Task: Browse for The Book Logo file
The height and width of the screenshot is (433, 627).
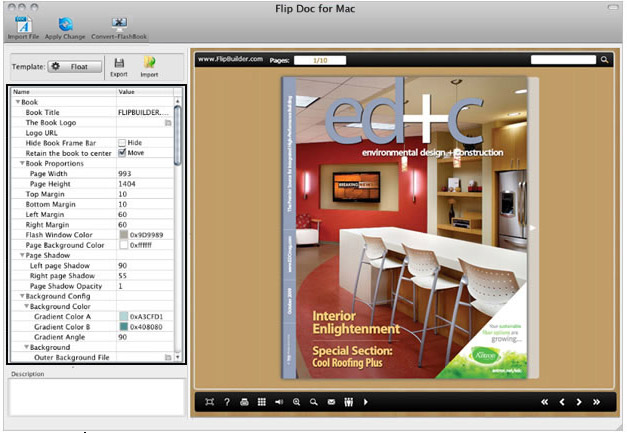Action: pos(168,123)
